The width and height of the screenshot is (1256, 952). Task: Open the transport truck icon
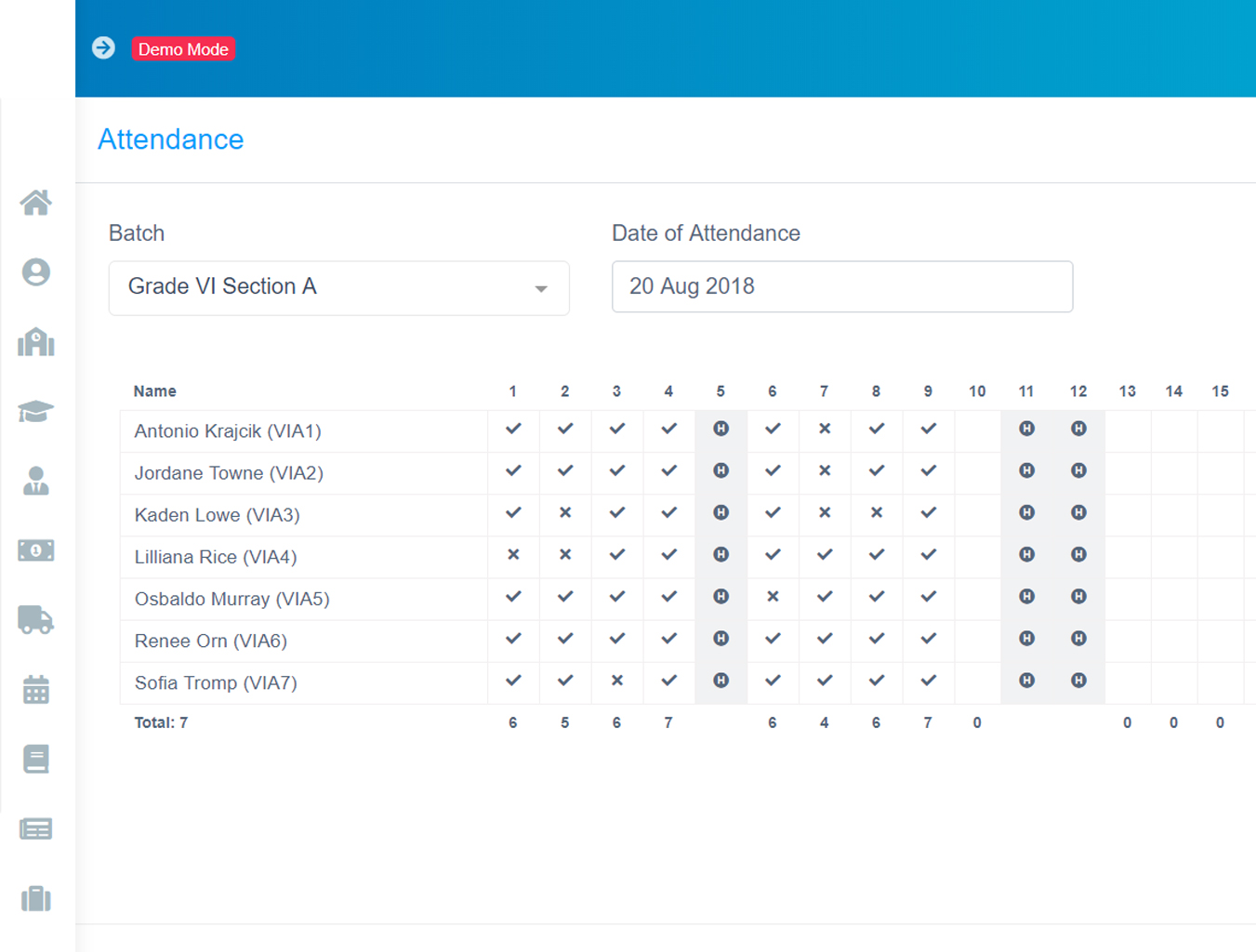click(35, 620)
